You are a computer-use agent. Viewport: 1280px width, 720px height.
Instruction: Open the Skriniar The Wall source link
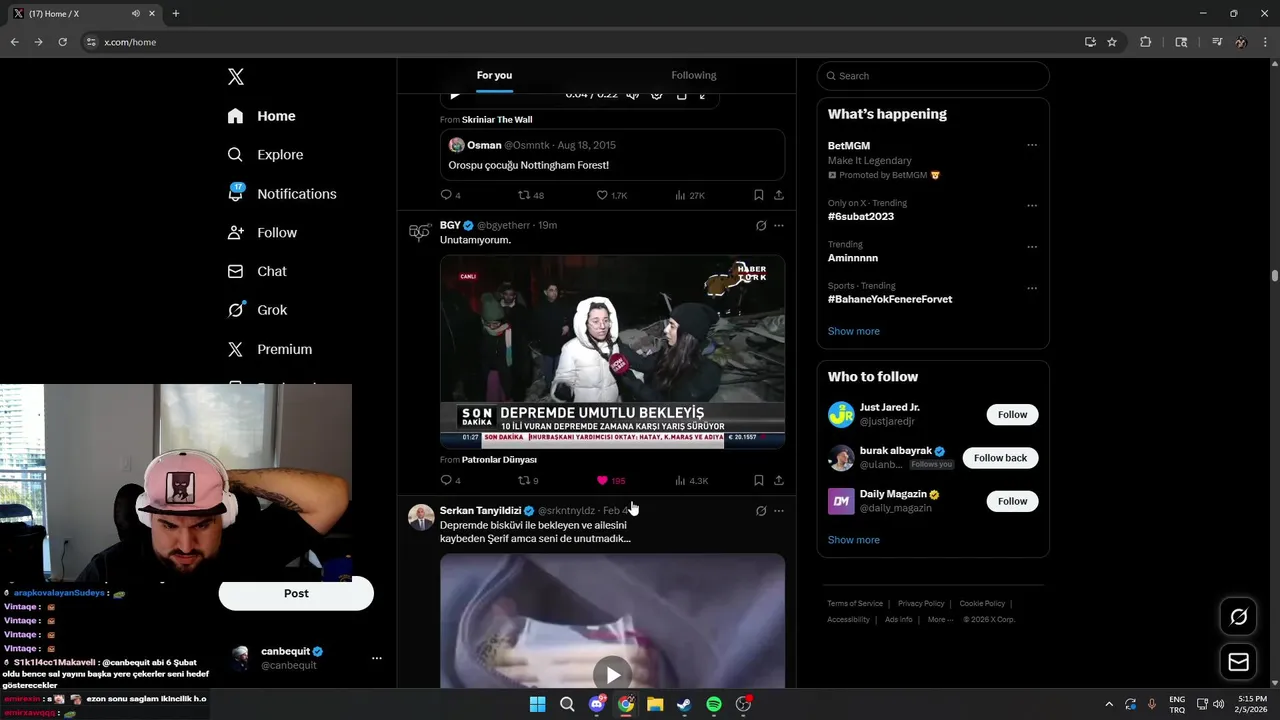click(497, 120)
